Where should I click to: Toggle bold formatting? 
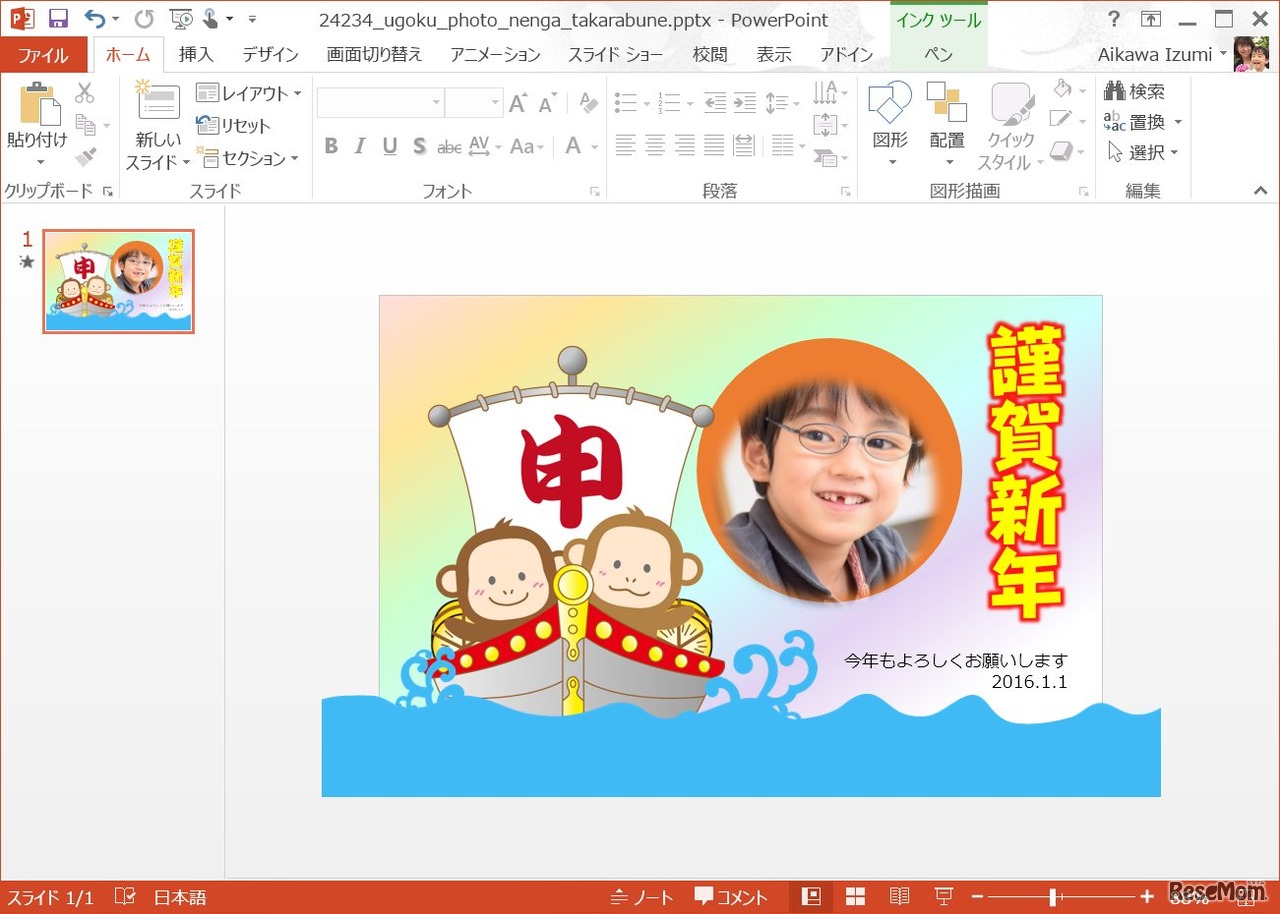coord(331,146)
